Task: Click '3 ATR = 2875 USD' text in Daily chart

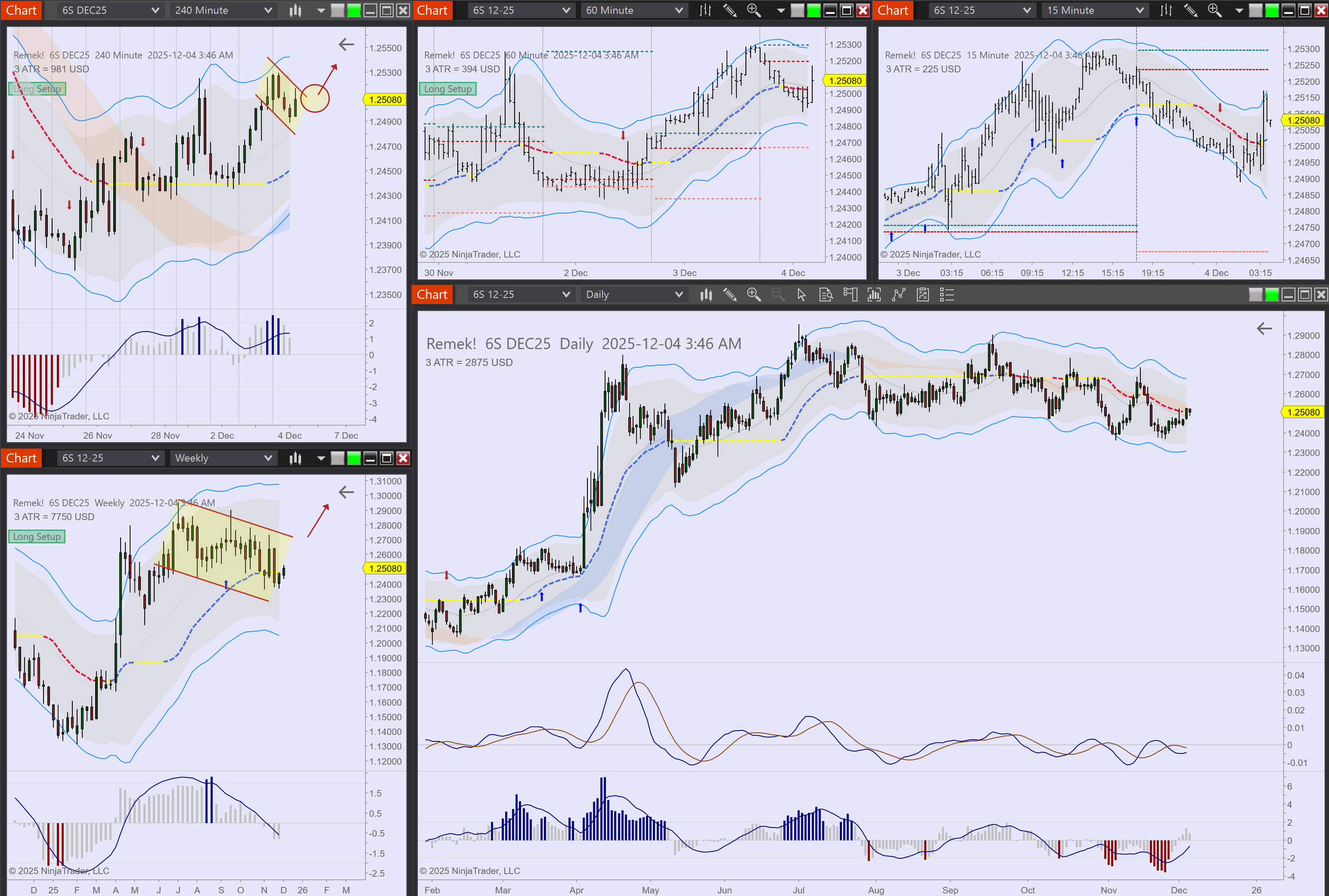Action: [469, 362]
